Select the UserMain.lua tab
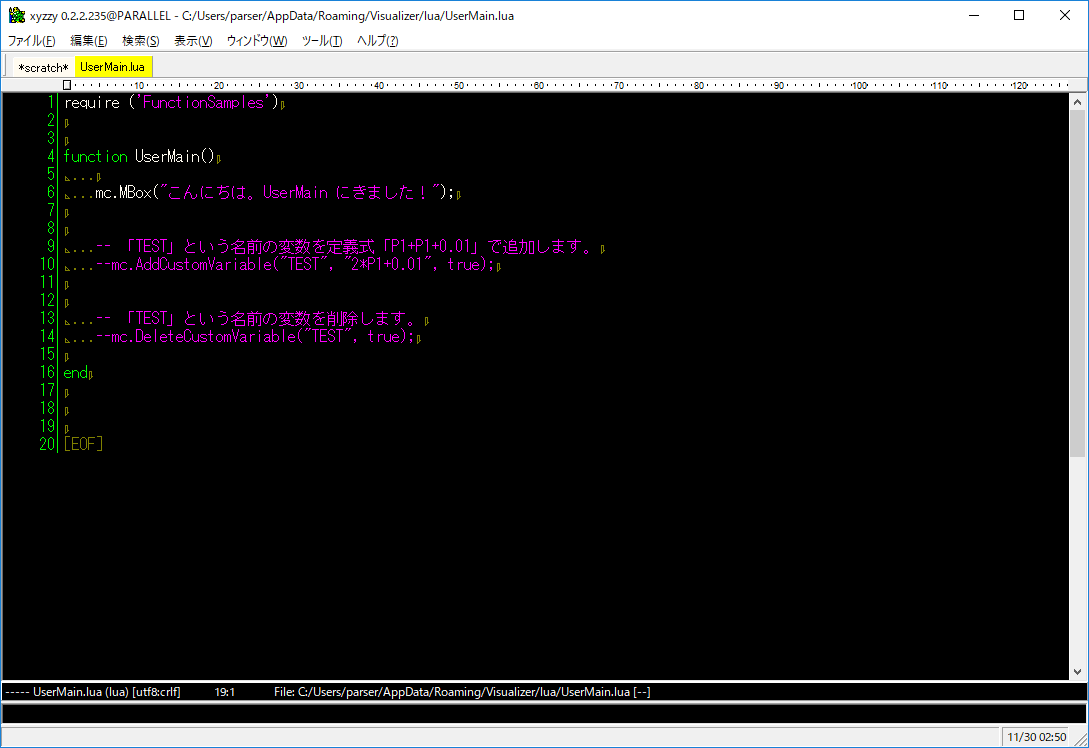This screenshot has width=1089, height=748. 112,67
